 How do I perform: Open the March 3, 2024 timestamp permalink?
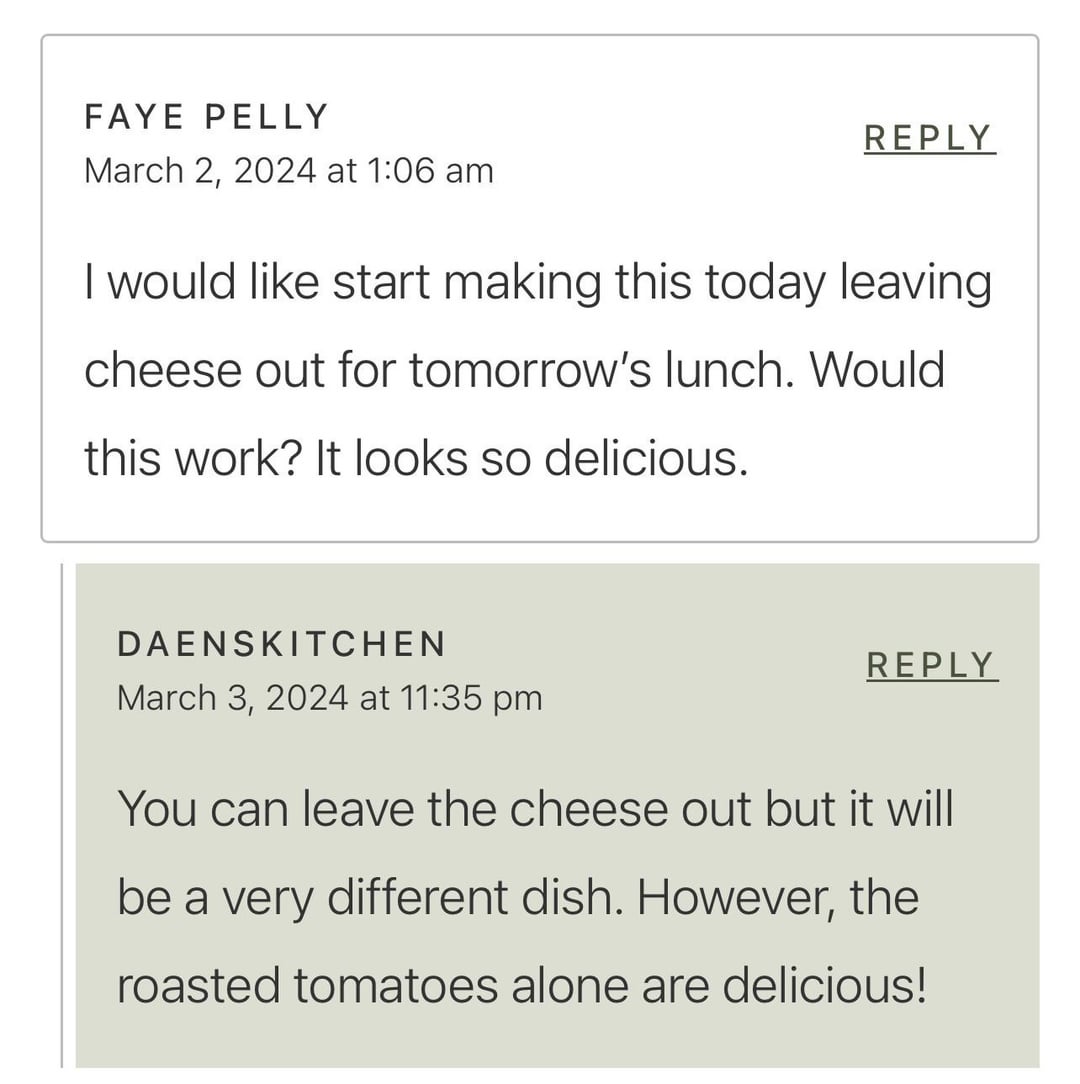[329, 698]
